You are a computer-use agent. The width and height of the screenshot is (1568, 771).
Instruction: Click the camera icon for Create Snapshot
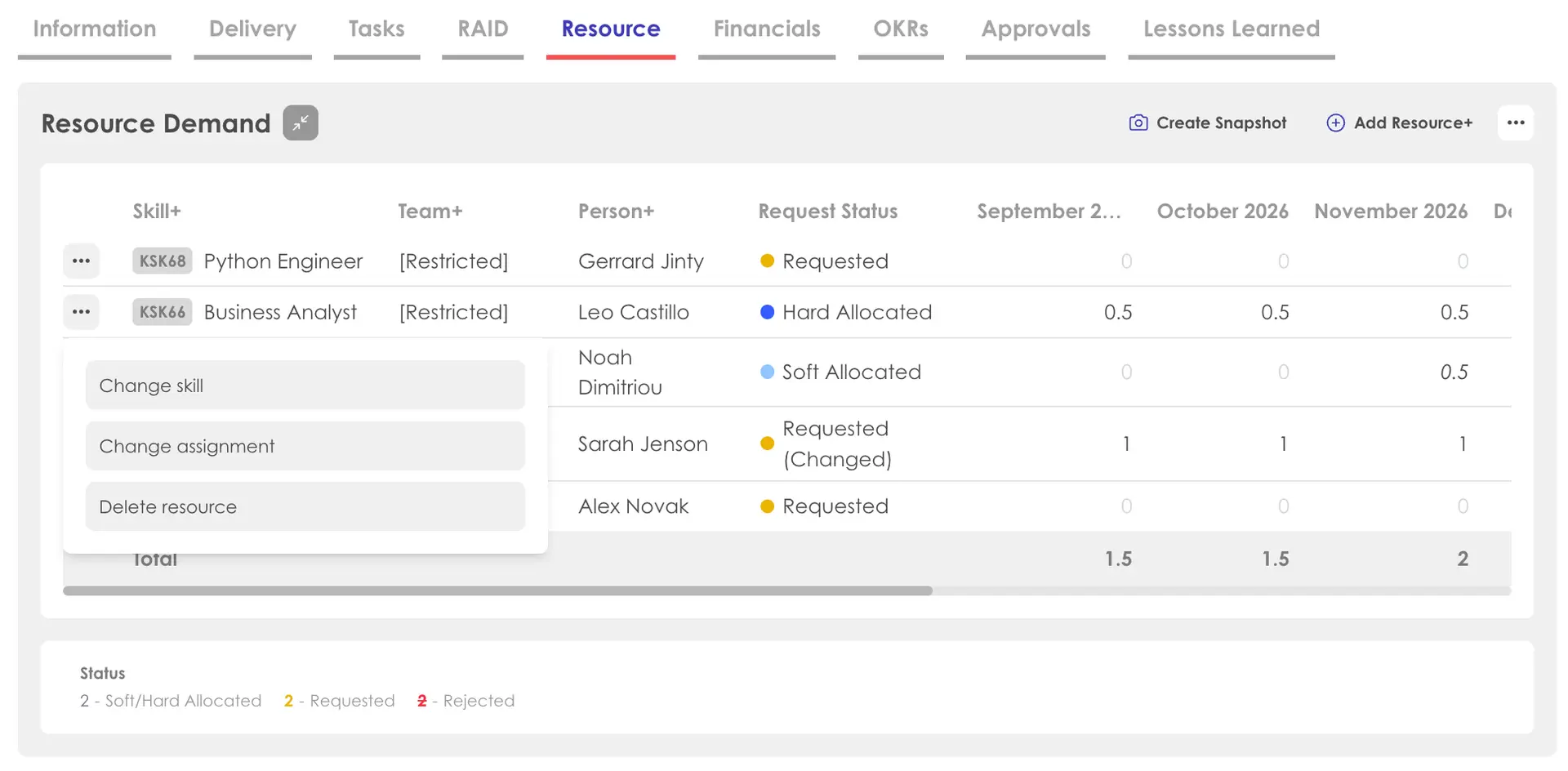[x=1138, y=123]
